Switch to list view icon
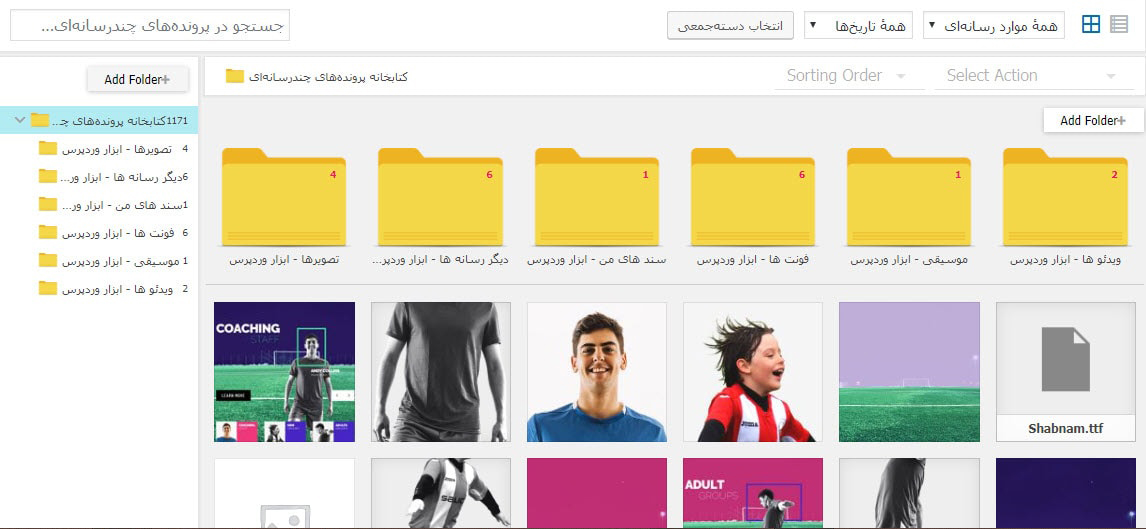This screenshot has height=529, width=1146. point(1119,25)
